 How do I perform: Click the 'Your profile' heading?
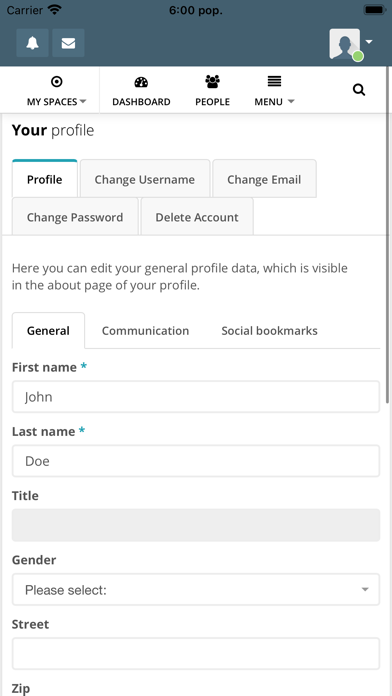point(53,130)
